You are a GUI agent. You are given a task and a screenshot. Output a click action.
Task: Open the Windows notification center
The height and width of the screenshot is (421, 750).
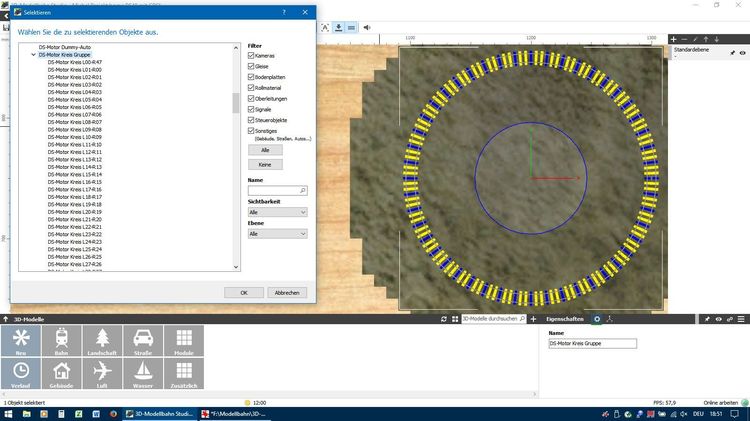pyautogui.click(x=735, y=414)
